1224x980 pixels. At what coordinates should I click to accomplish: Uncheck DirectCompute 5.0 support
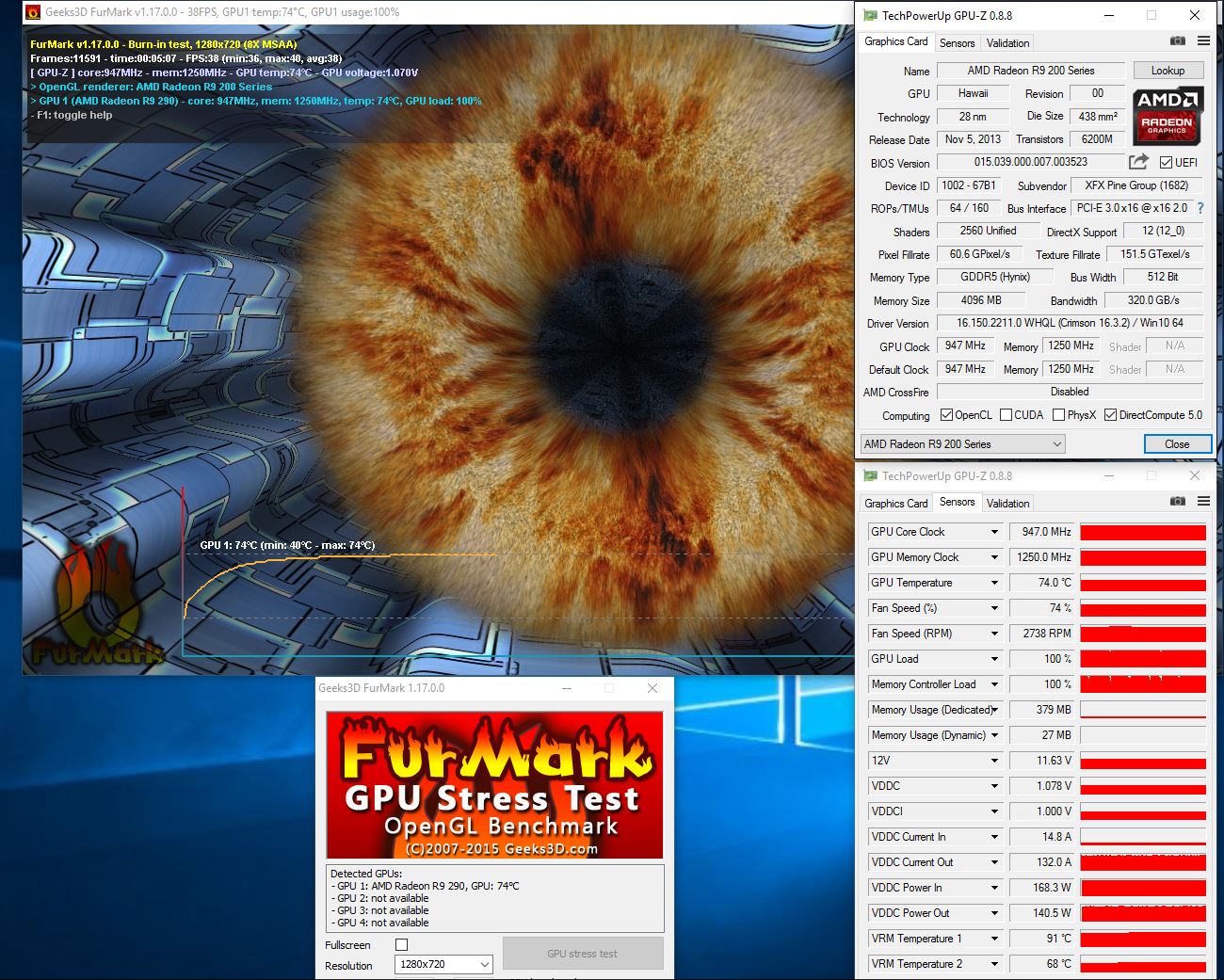(x=1111, y=414)
